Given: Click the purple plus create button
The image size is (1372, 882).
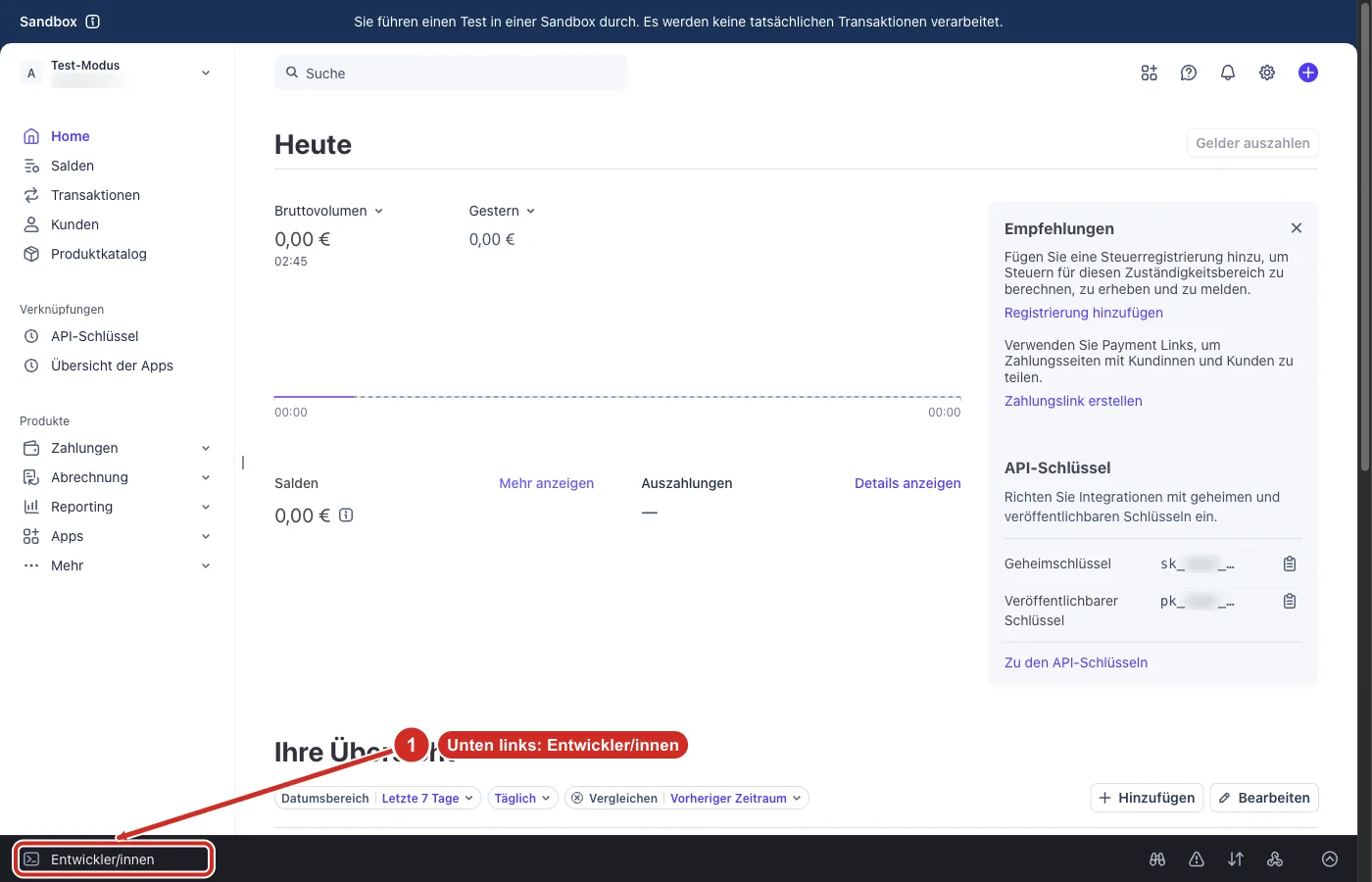Looking at the screenshot, I should (x=1308, y=73).
